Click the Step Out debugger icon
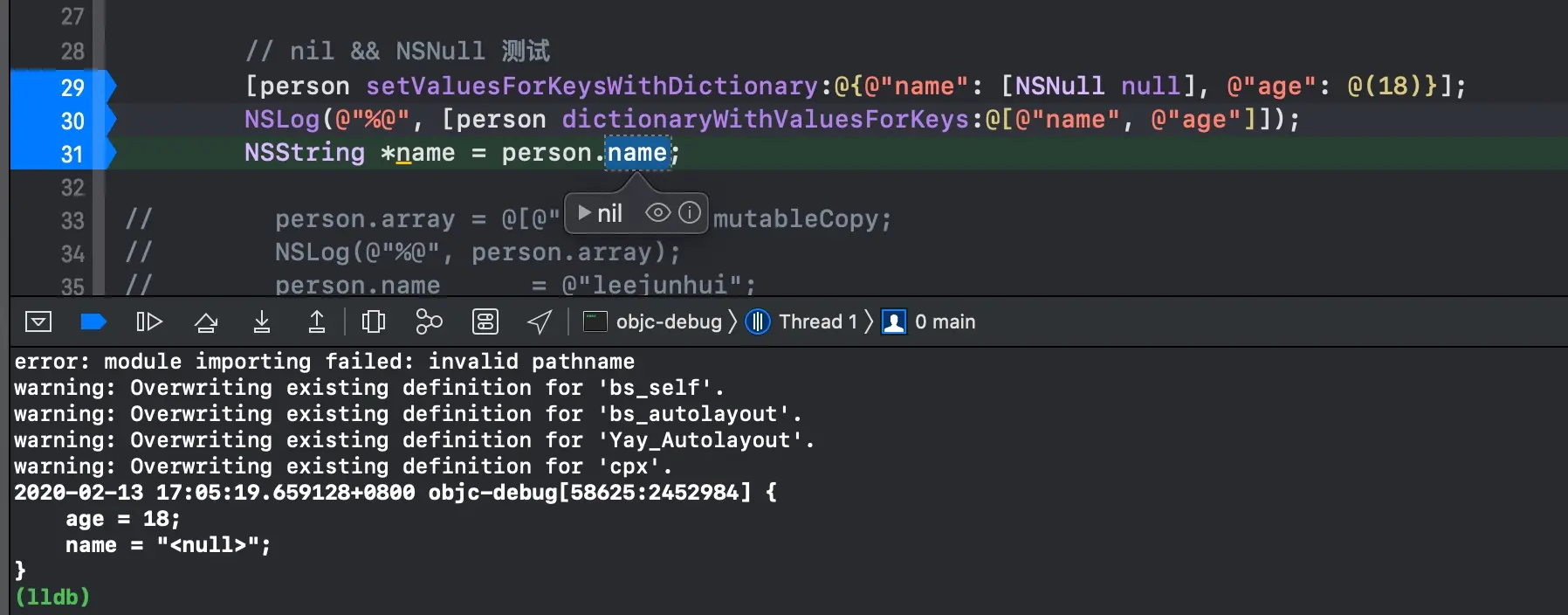The height and width of the screenshot is (615, 1568). click(x=317, y=322)
